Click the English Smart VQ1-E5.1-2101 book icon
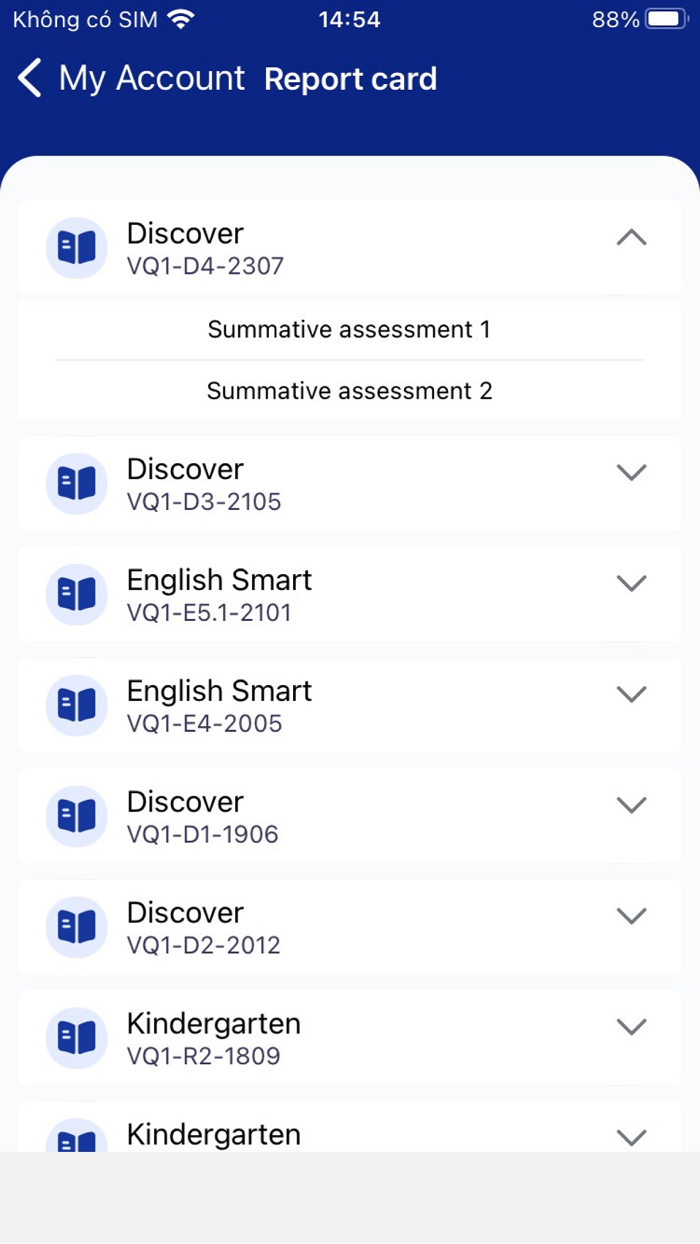This screenshot has width=700, height=1244. 77,594
